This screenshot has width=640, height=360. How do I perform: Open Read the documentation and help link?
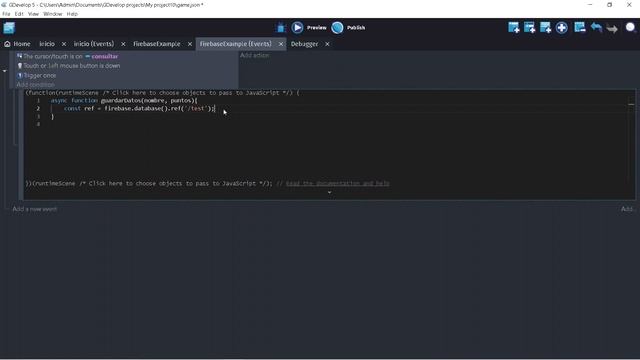[338, 183]
